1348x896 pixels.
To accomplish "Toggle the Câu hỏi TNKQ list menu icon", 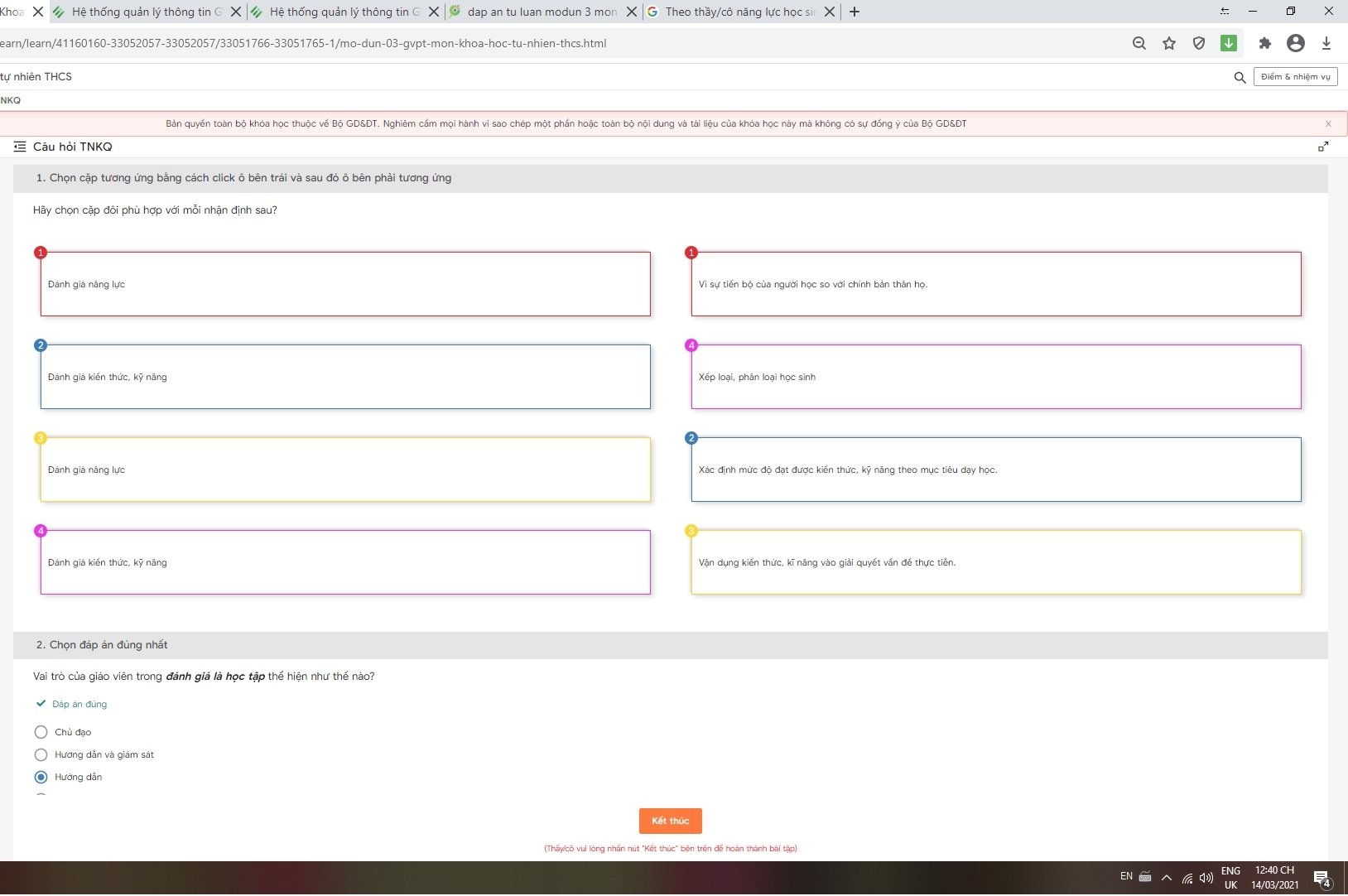I will [x=20, y=147].
